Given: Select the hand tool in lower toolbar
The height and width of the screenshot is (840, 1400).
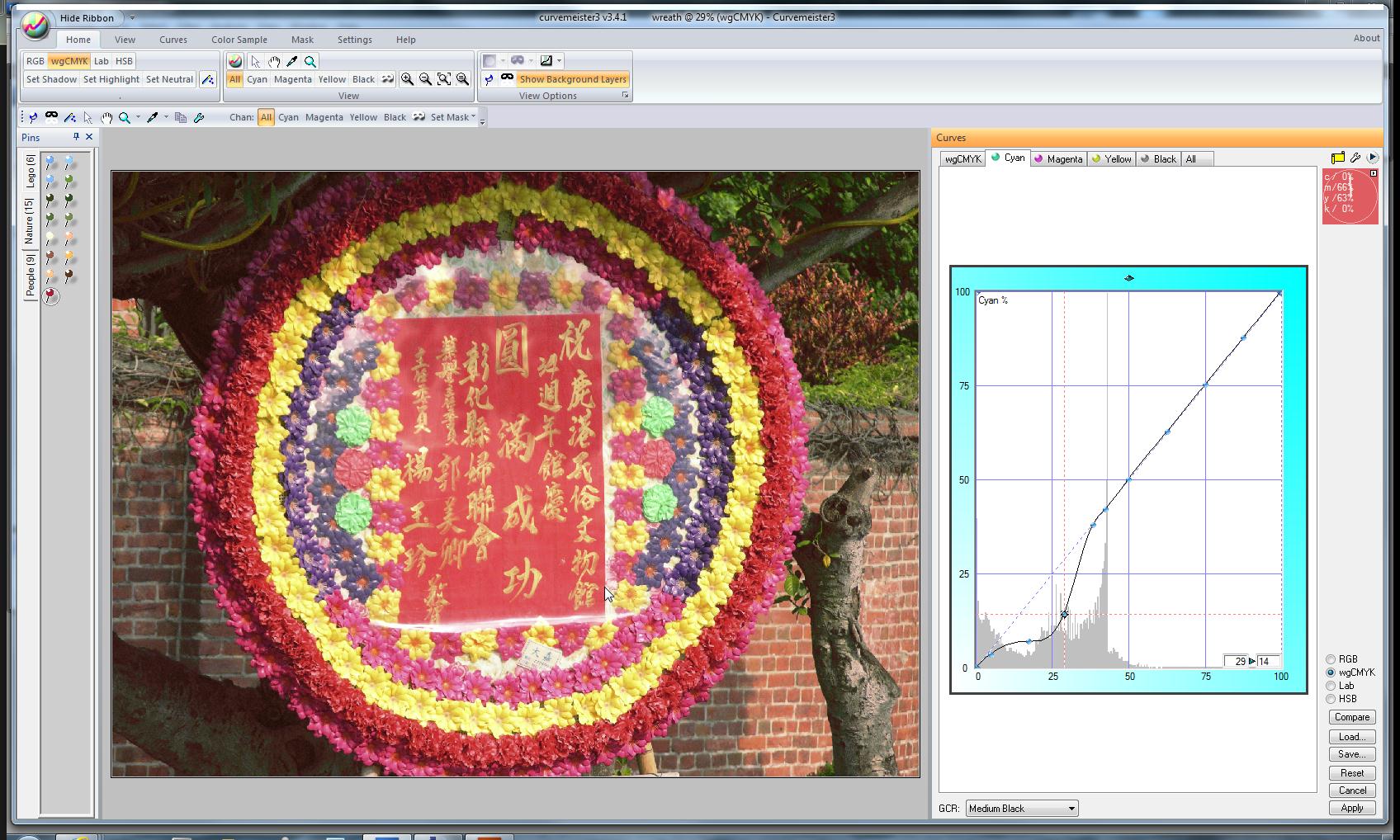Looking at the screenshot, I should (106, 117).
